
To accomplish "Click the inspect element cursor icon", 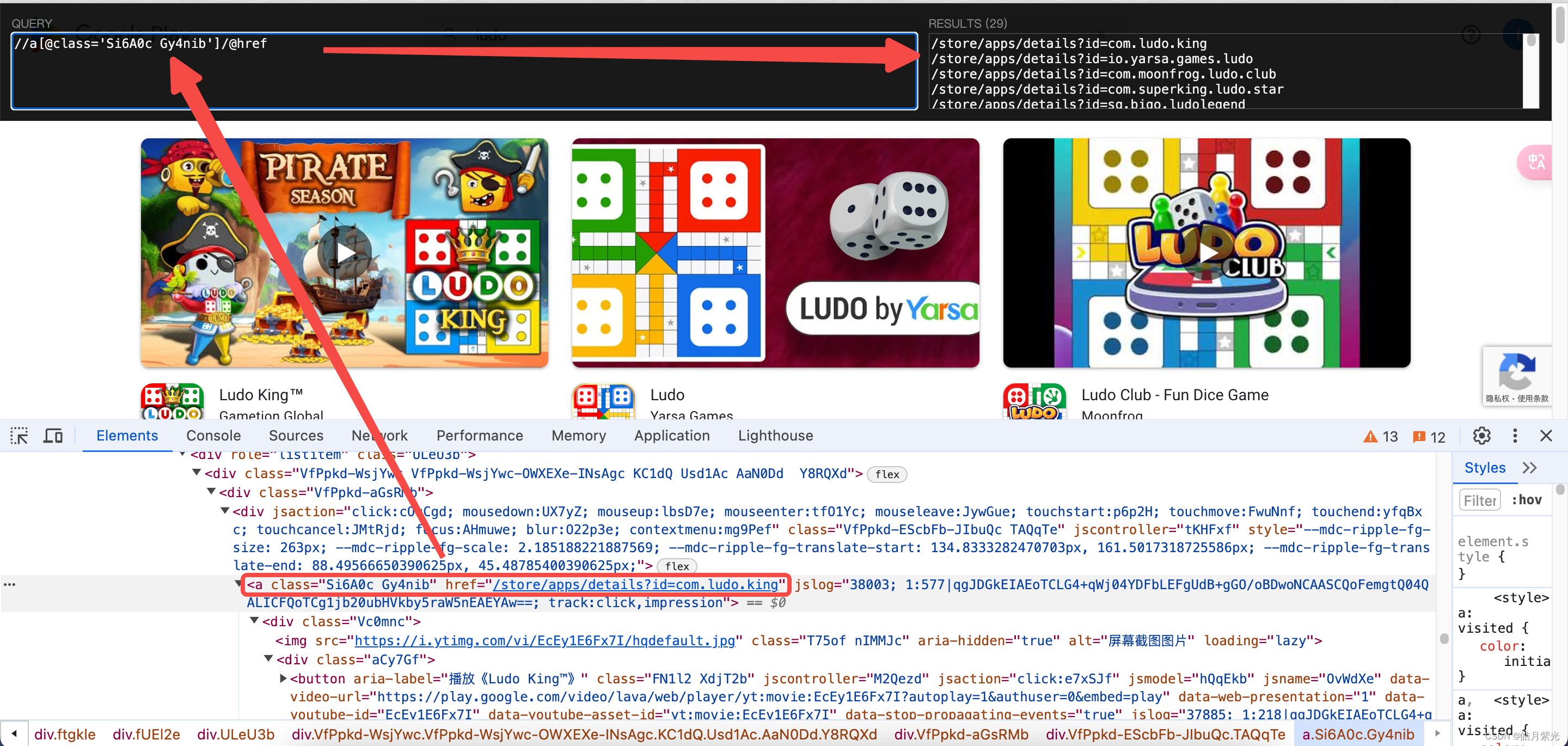I will point(19,435).
